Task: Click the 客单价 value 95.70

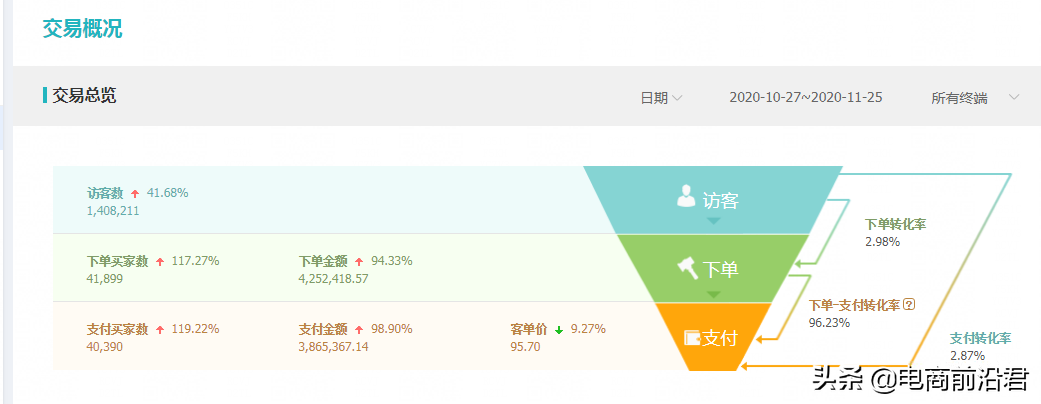Action: (x=525, y=347)
